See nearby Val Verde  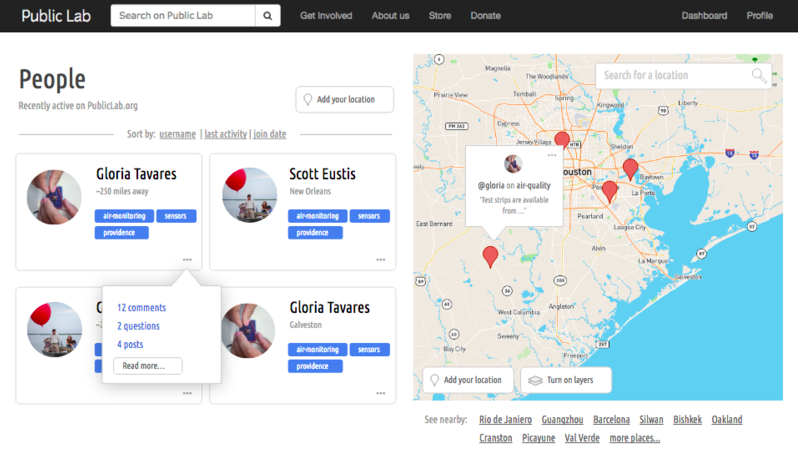click(x=582, y=438)
